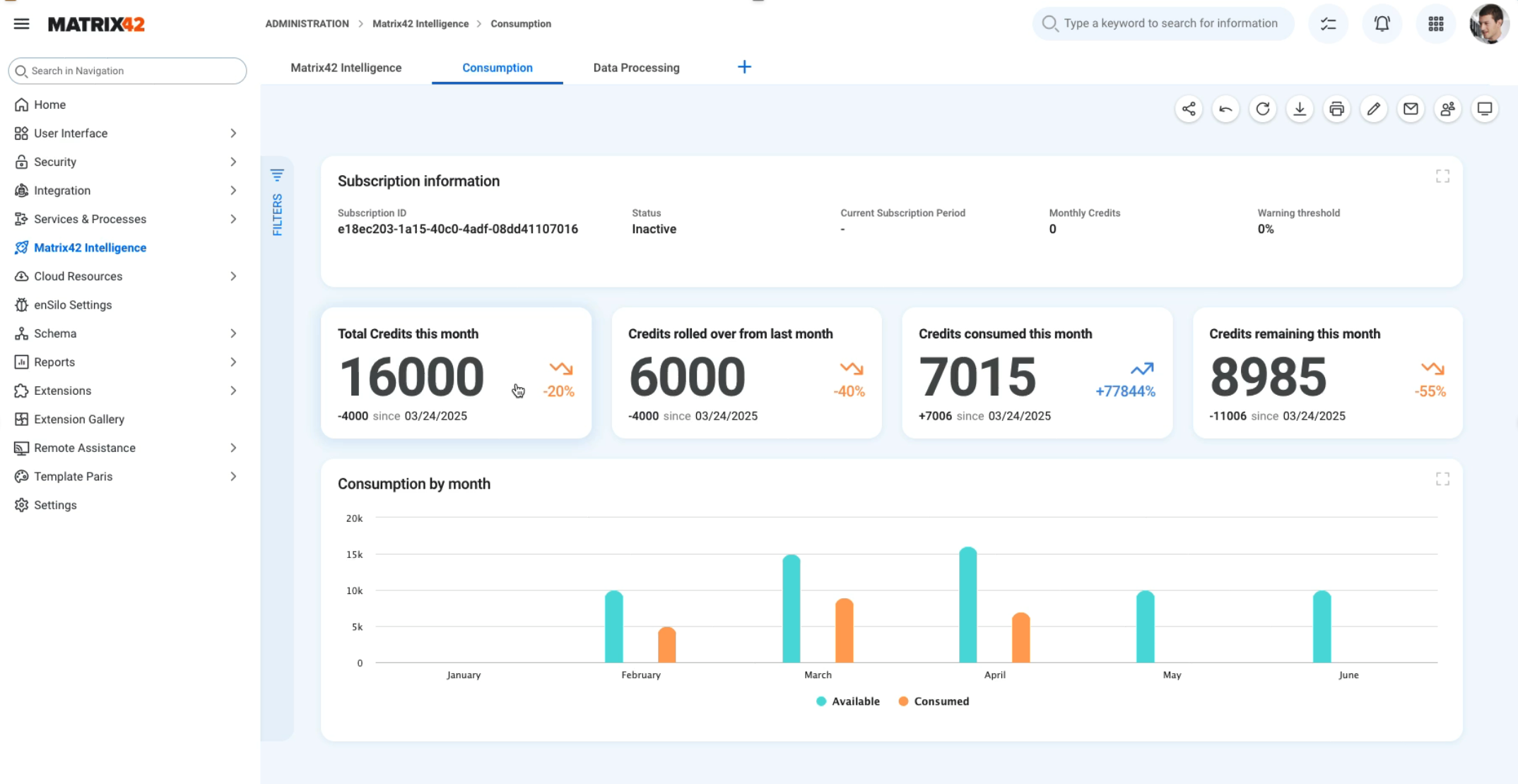Click the 6000 rolled over credits value
Screen dimensions: 1518x784
pos(687,376)
